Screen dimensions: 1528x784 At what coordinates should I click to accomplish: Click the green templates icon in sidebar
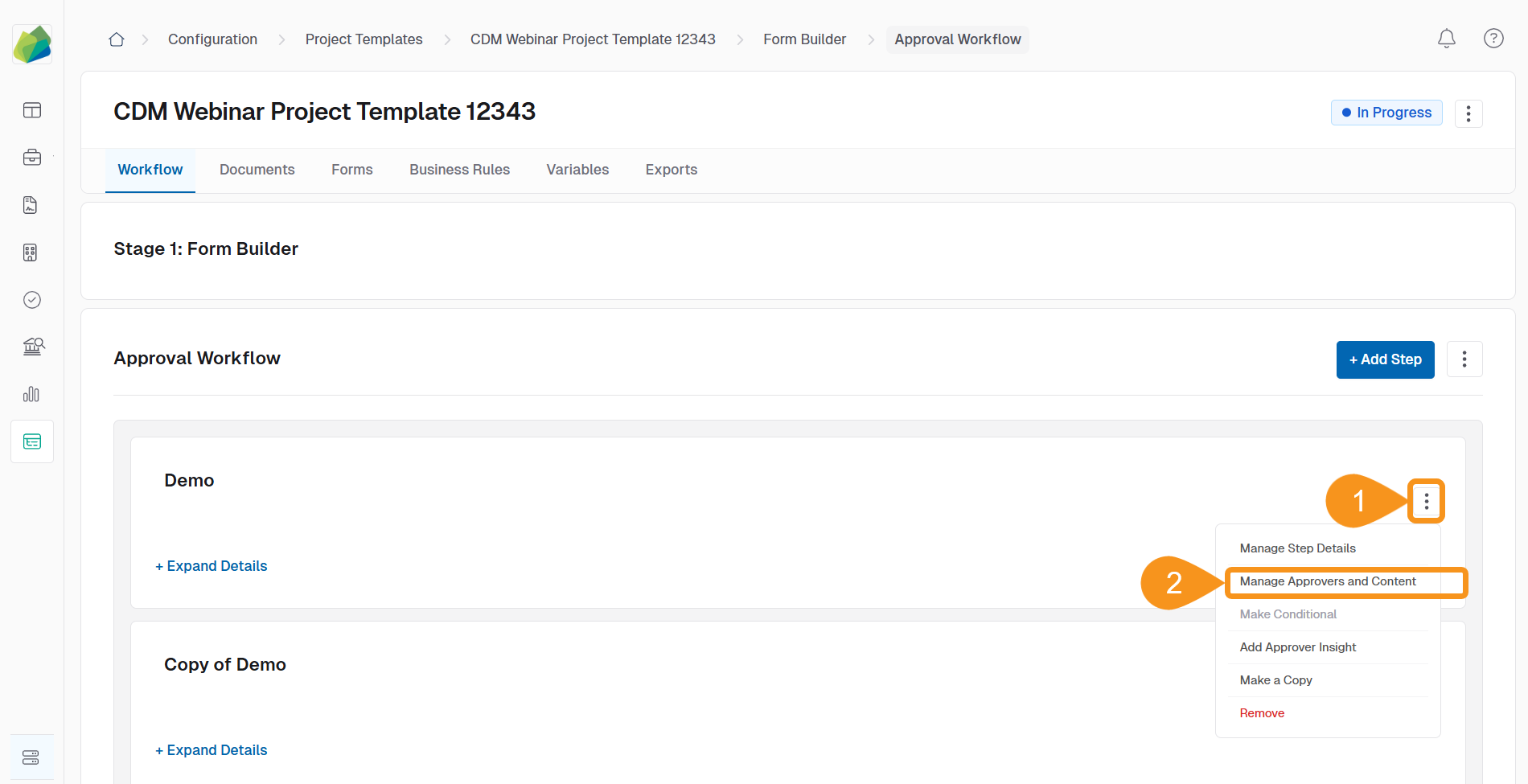(31, 441)
